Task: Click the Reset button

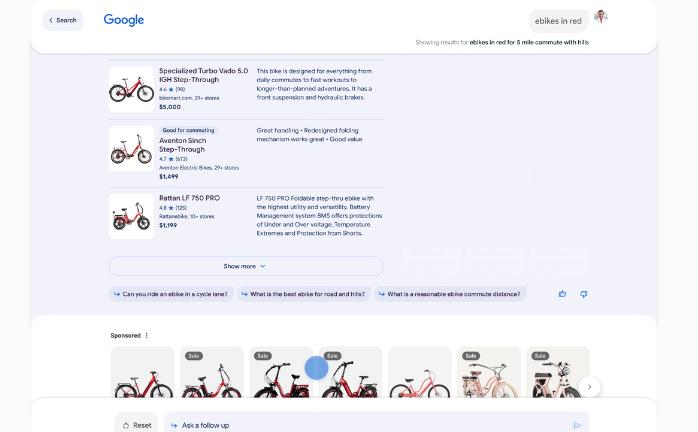Action: click(x=137, y=425)
